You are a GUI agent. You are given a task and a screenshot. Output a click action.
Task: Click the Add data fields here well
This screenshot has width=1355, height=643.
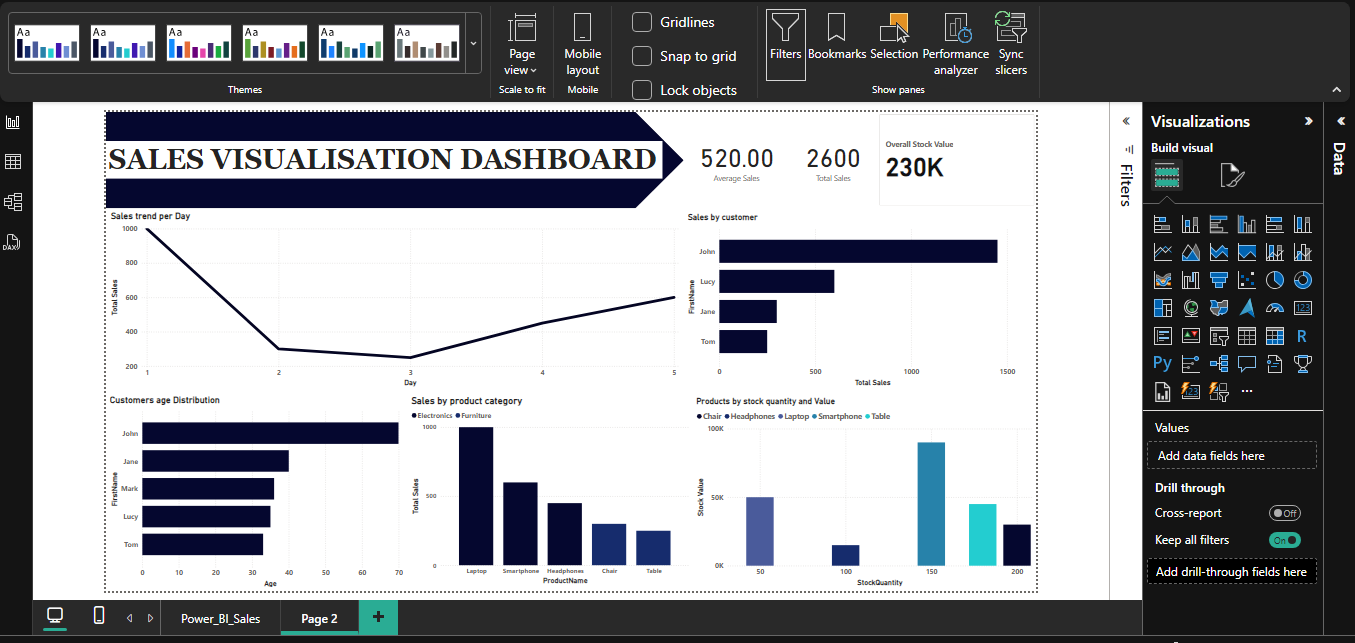[x=1231, y=455]
